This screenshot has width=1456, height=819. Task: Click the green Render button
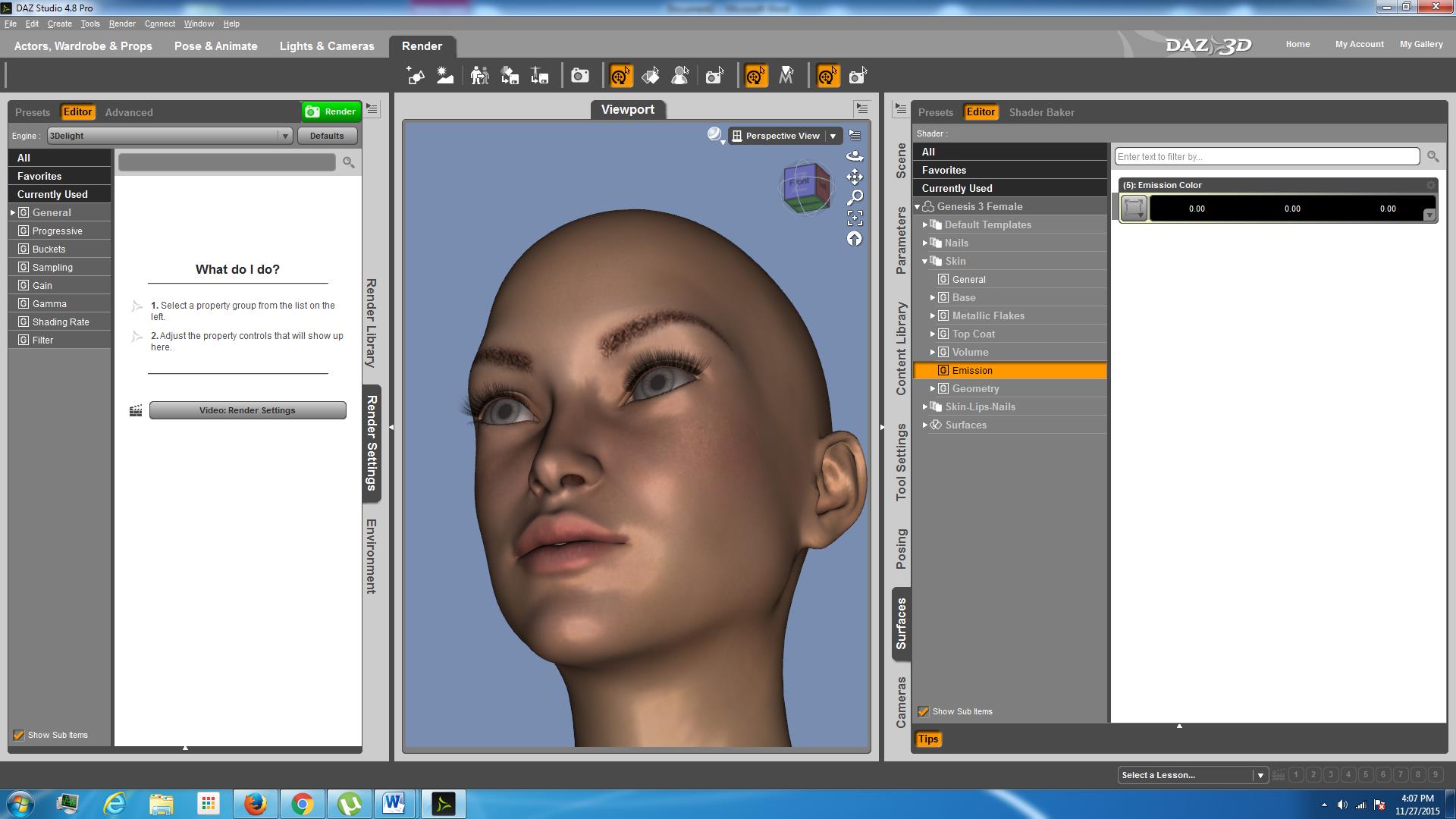point(331,111)
